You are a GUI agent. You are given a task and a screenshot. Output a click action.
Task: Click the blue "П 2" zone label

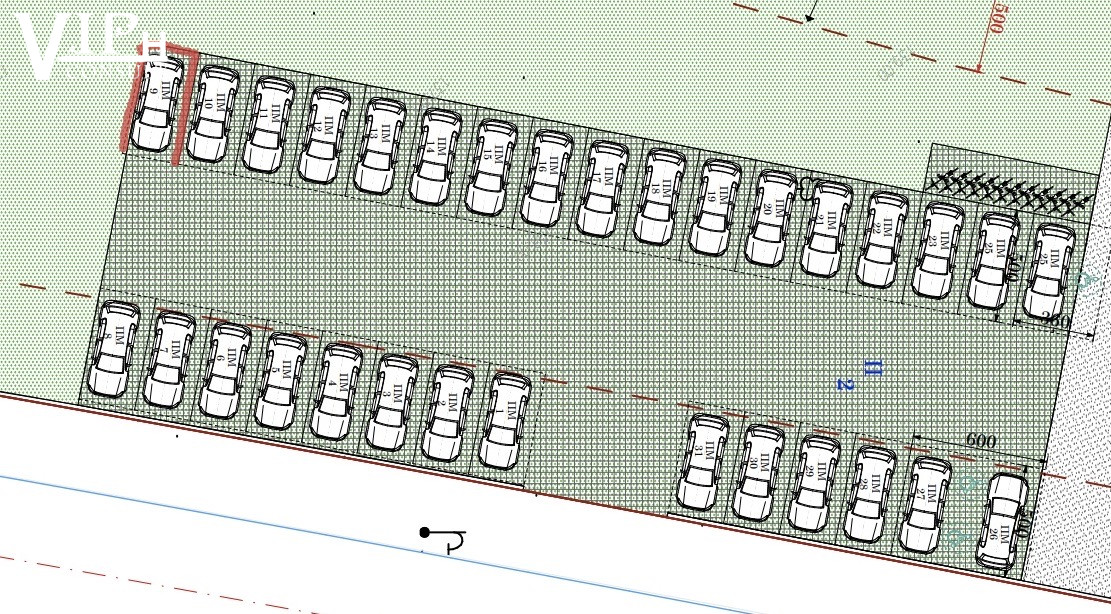(x=859, y=375)
